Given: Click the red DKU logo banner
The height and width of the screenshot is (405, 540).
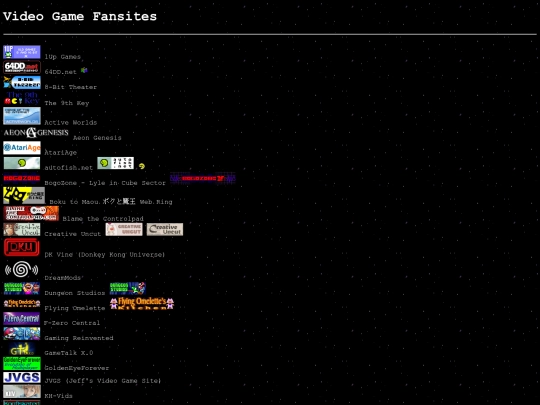Looking at the screenshot, I should 22,247.
